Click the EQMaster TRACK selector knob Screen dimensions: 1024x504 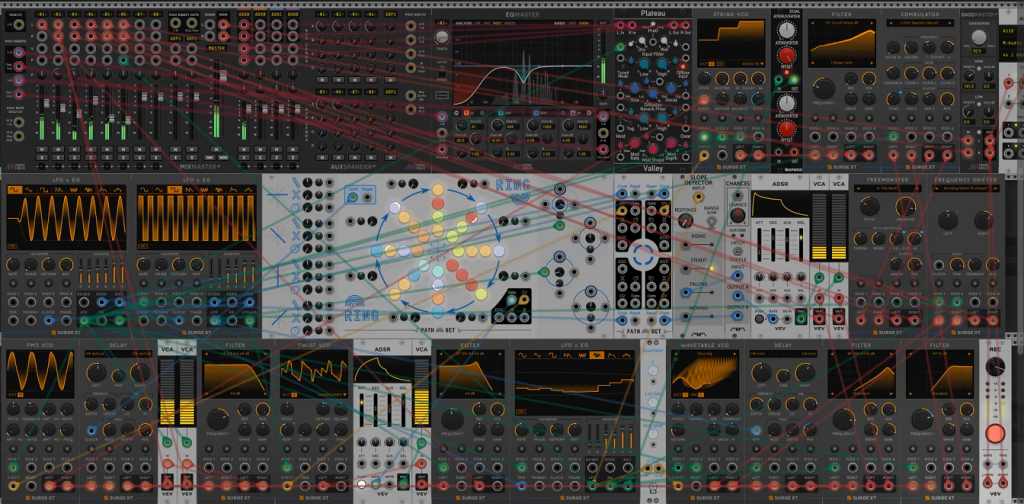tap(442, 39)
